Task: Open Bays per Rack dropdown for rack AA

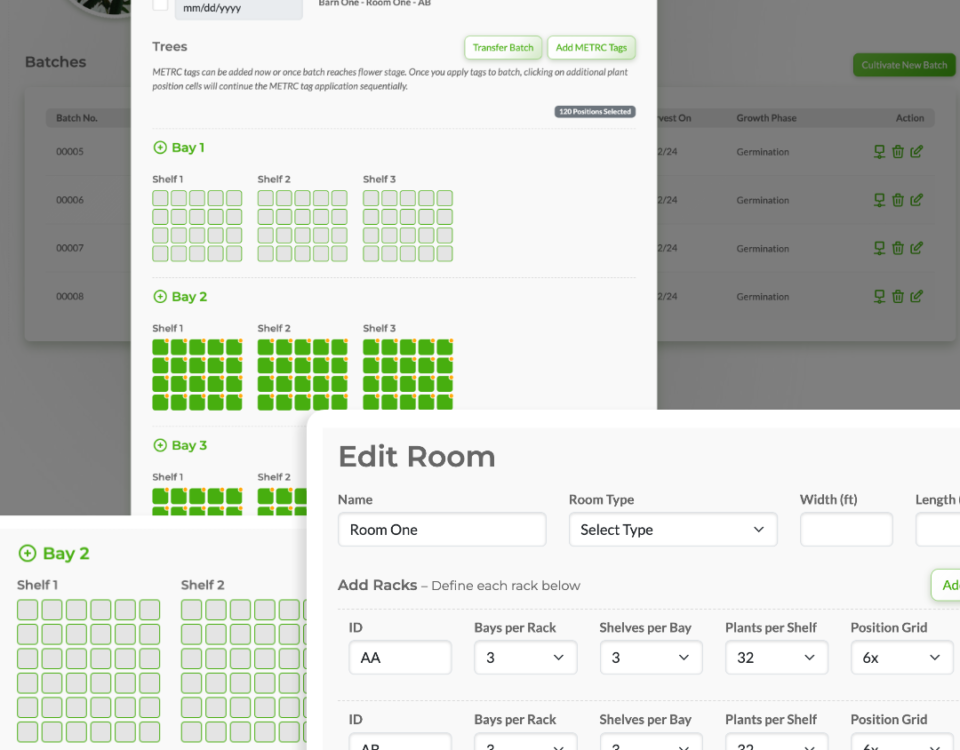Action: coord(525,658)
